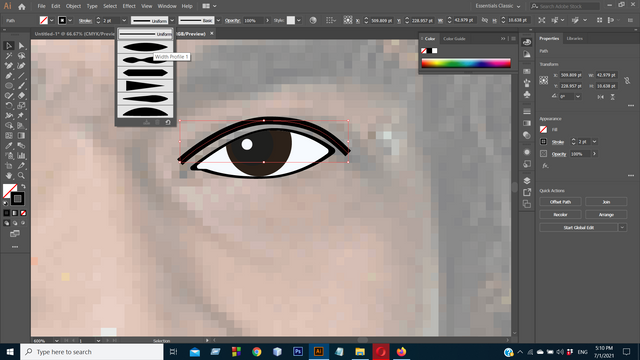Open Edit Toolbar three-dots button
This screenshot has height=360, width=640.
[x=15, y=247]
